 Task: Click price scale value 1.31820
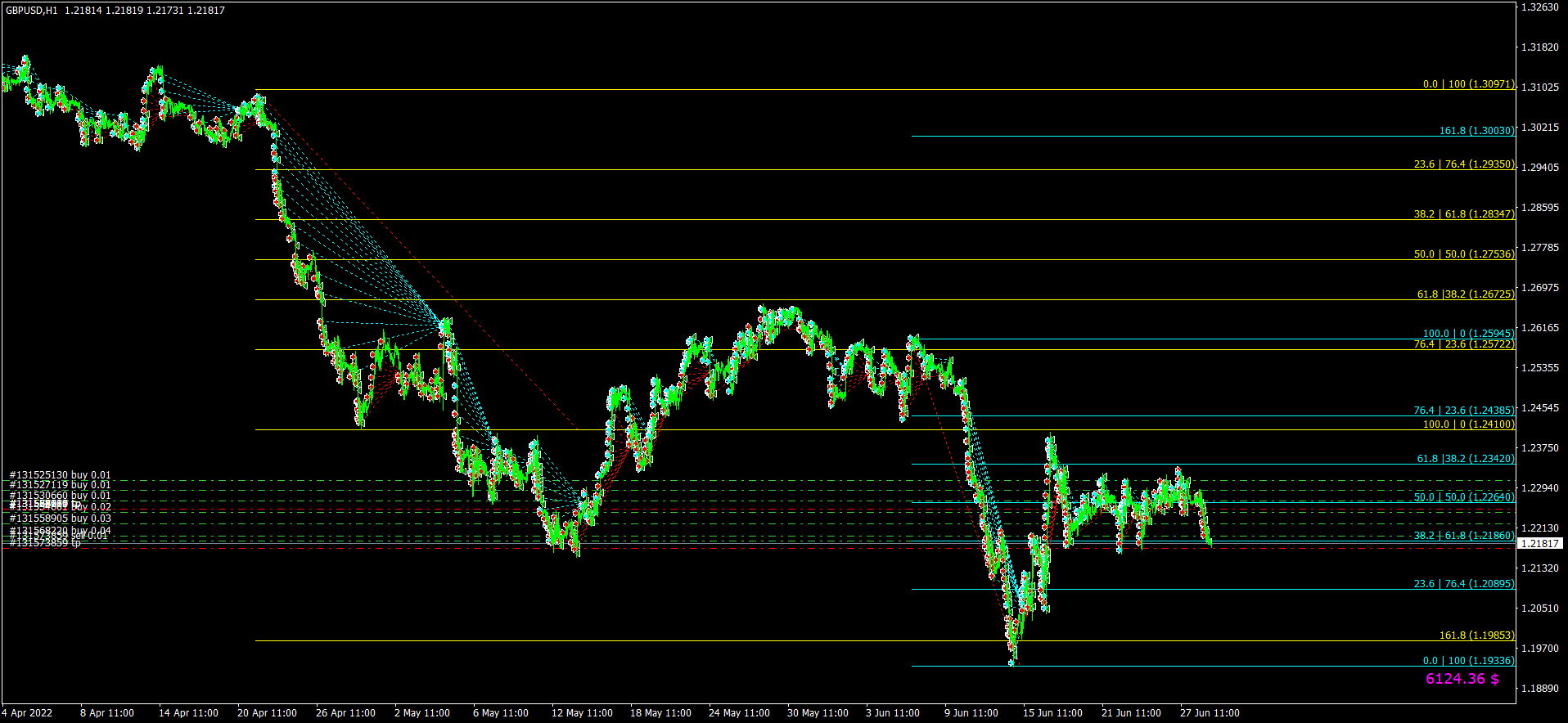coord(1539,47)
